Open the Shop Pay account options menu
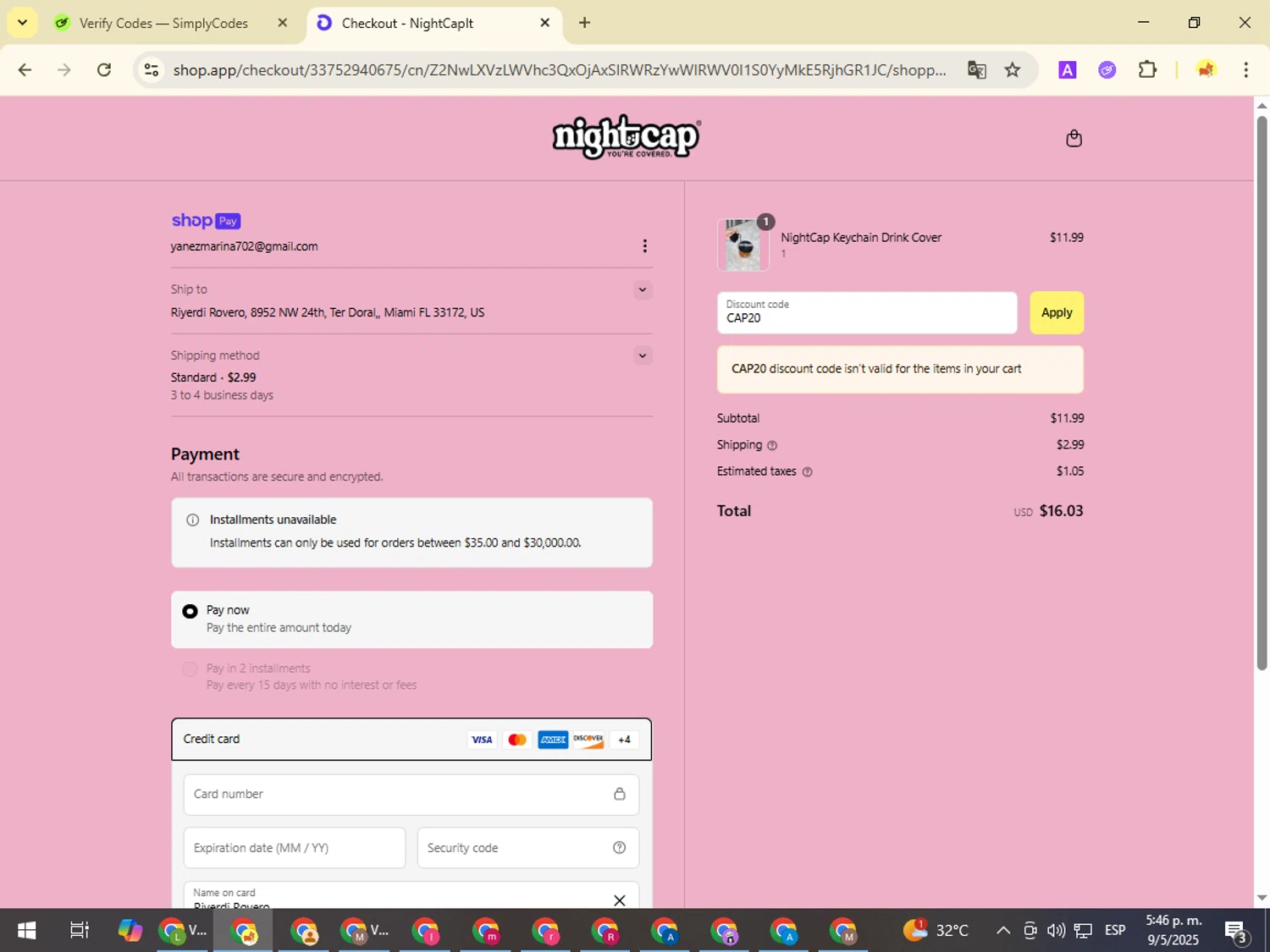 644,246
